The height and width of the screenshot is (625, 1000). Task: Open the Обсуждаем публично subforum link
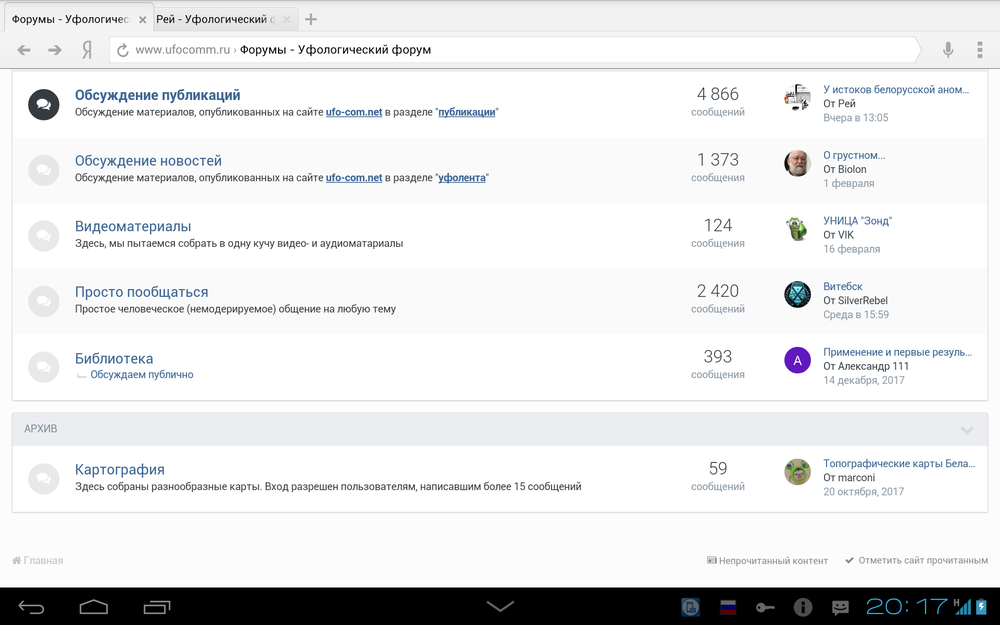click(x=141, y=375)
